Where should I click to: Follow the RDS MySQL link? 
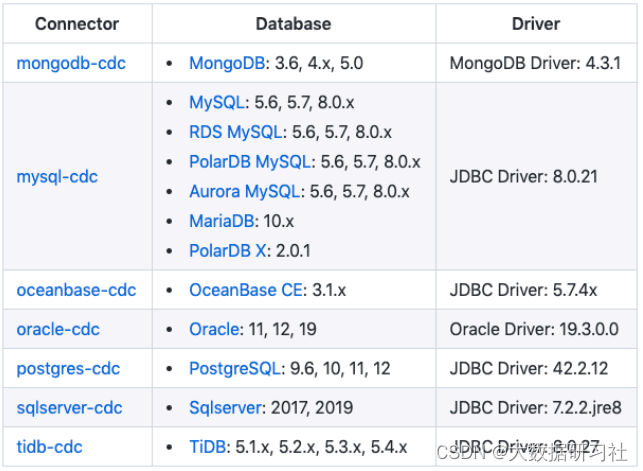(x=235, y=132)
